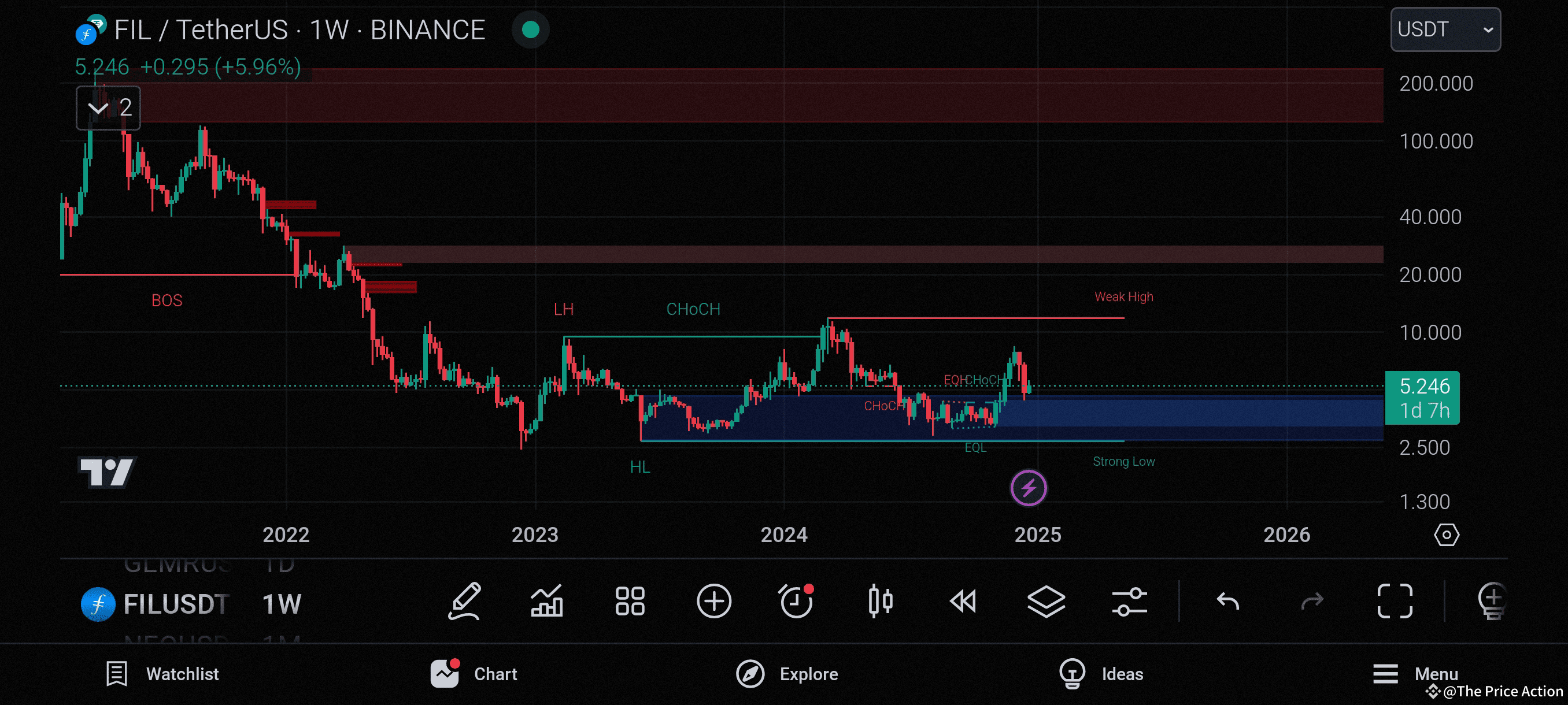Tap the green market status dot
The height and width of the screenshot is (705, 1568).
531,30
